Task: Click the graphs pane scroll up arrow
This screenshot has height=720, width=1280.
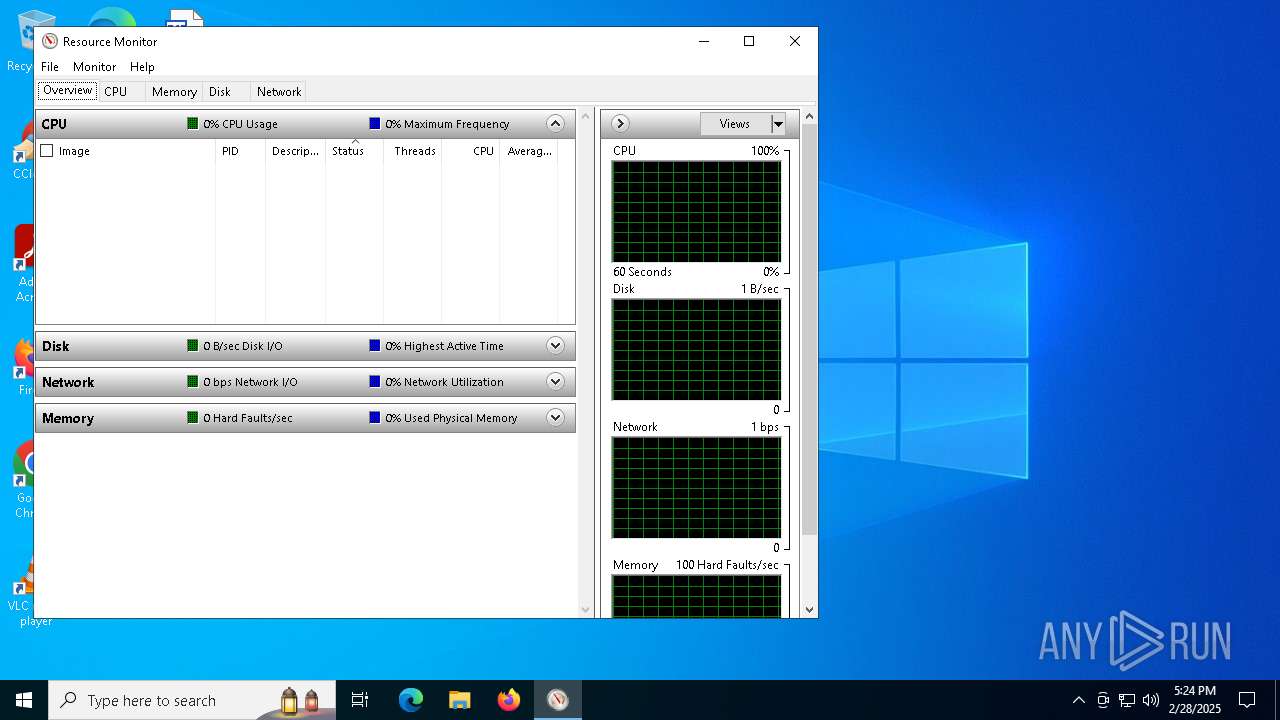Action: (x=809, y=117)
